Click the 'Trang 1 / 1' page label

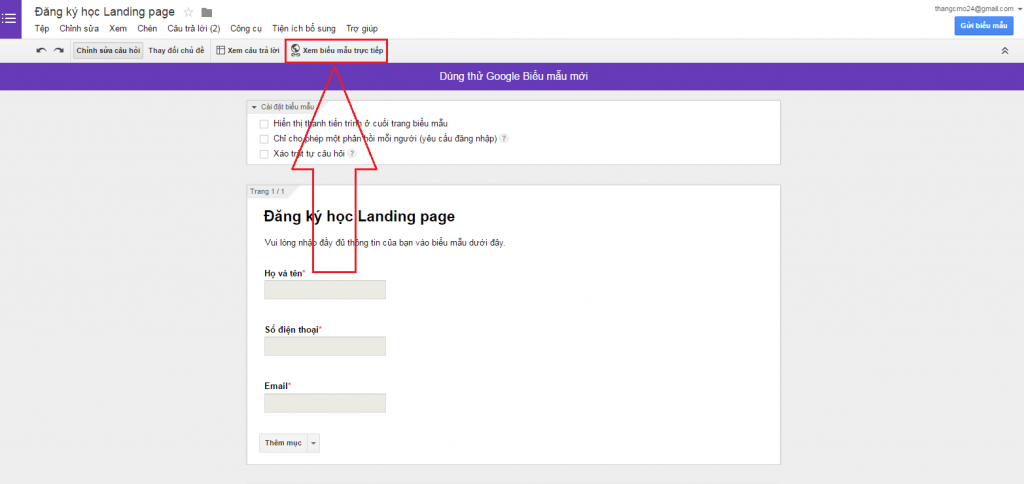(x=267, y=191)
